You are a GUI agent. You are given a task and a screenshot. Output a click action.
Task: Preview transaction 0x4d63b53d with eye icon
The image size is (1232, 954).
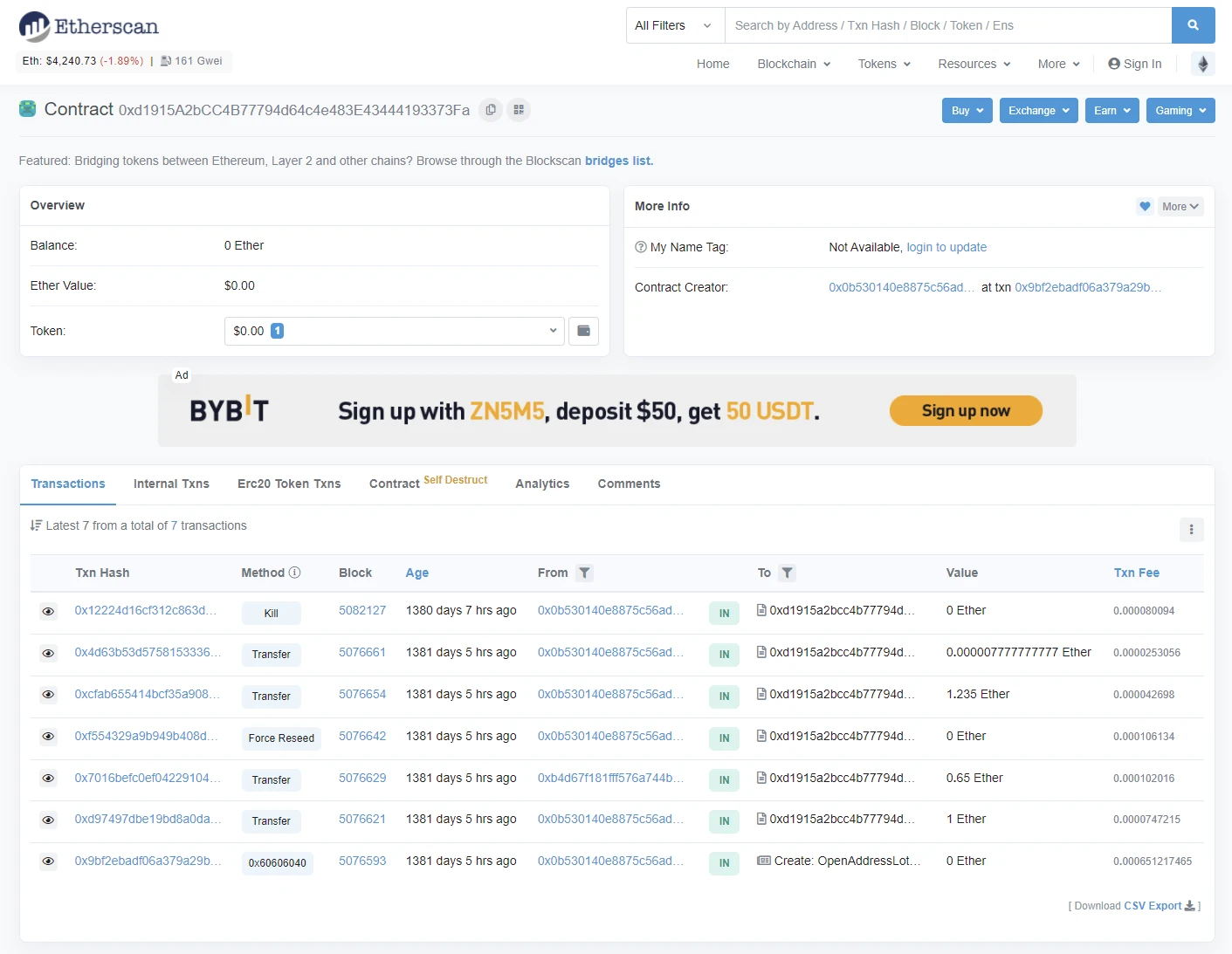click(49, 654)
